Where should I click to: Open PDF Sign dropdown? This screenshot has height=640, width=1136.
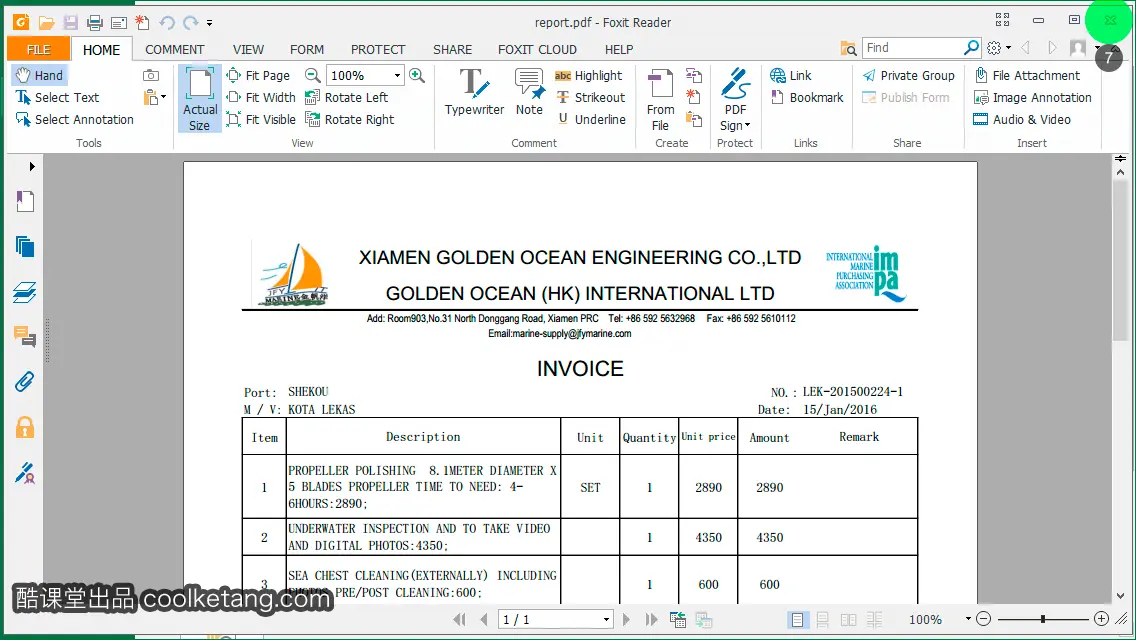pos(735,100)
